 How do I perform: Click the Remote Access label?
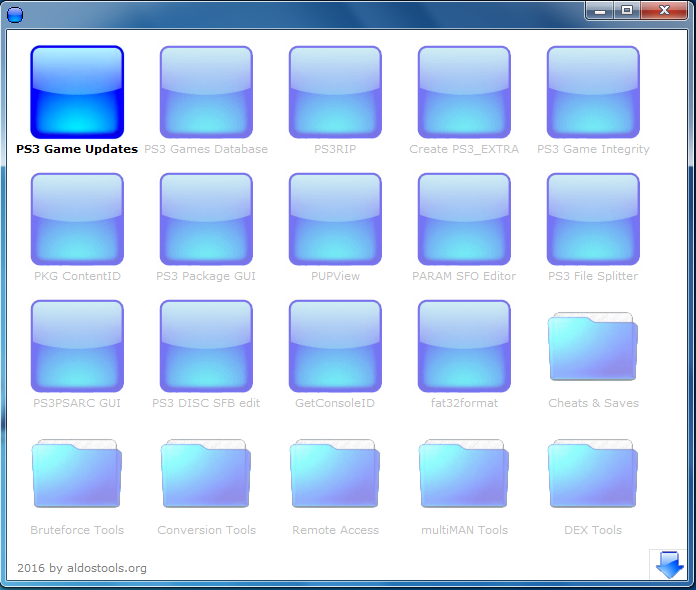coord(335,530)
